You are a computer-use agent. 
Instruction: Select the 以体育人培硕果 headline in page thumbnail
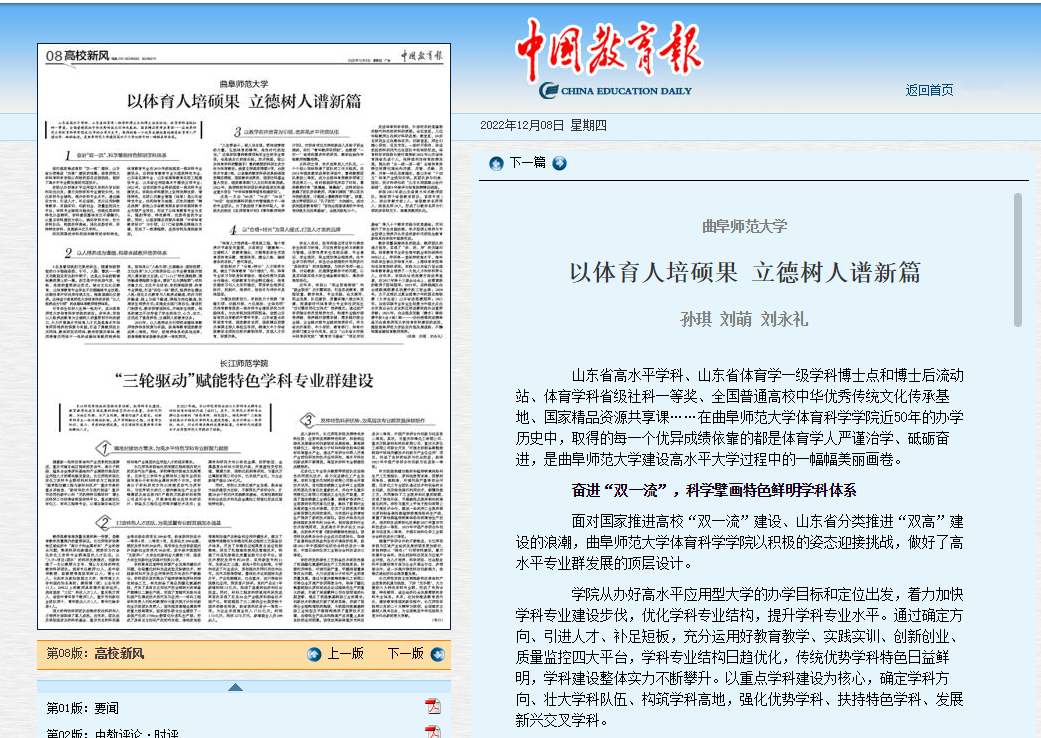[244, 101]
